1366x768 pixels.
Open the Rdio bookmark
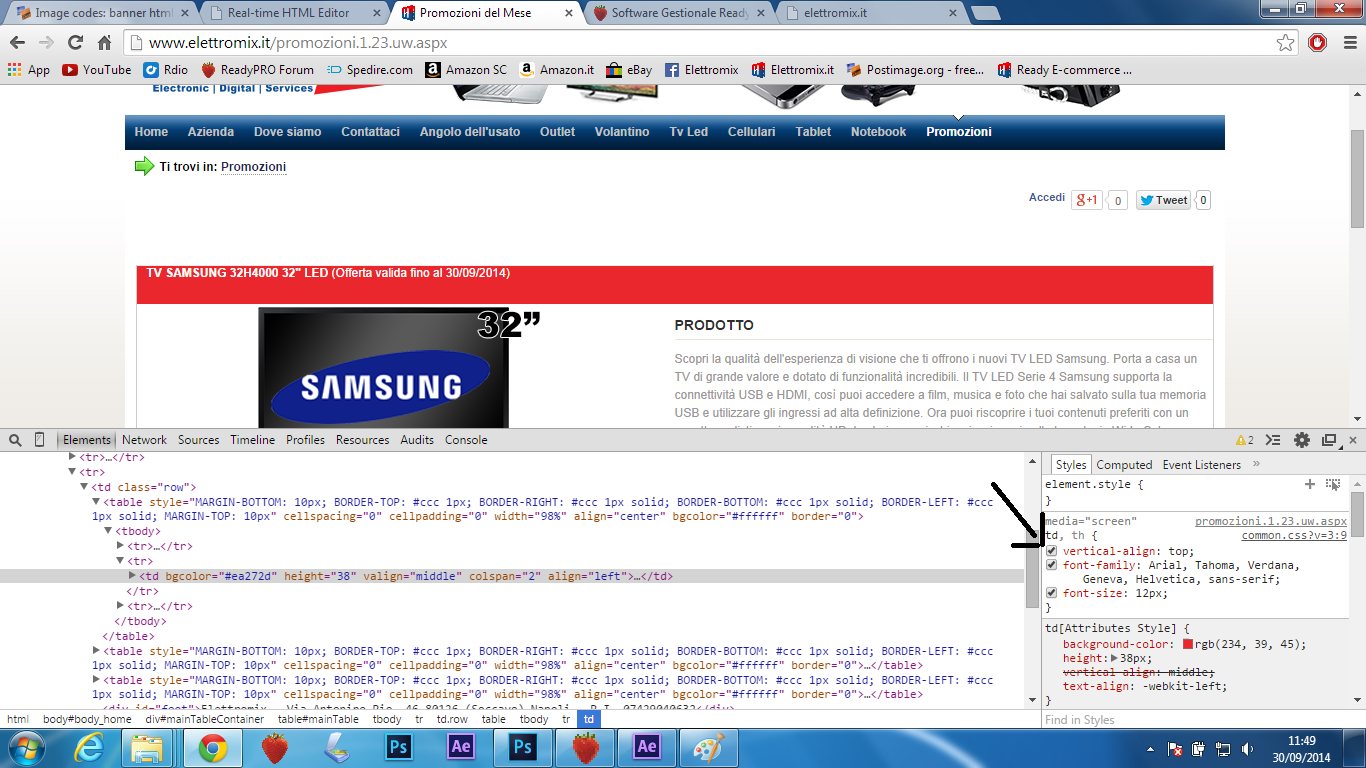[166, 70]
